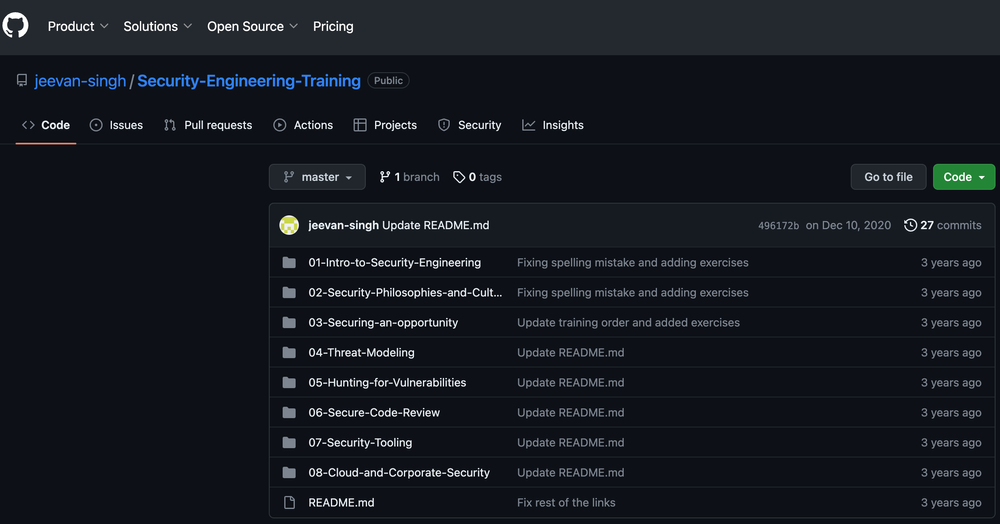Click the folder icon for 02-Security-Philosophies-and-Cult
This screenshot has width=1000, height=524.
(289, 293)
